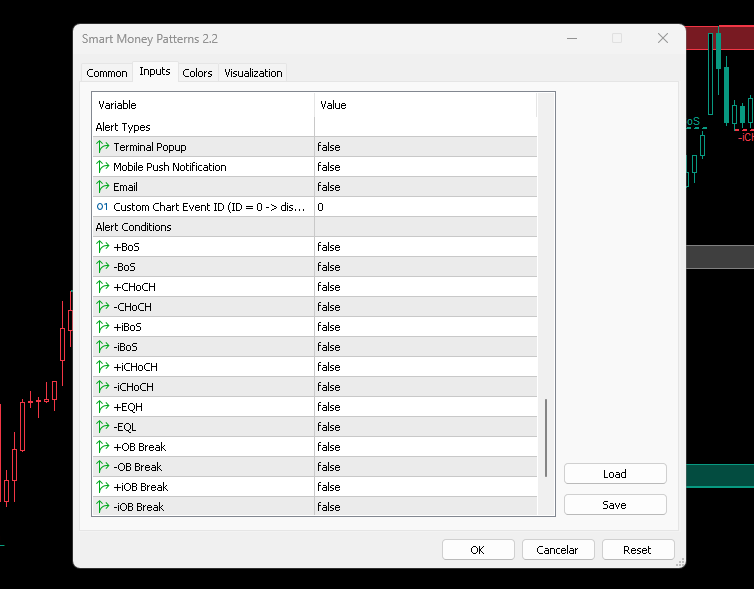Click the Reset button
This screenshot has height=589, width=754.
(637, 550)
